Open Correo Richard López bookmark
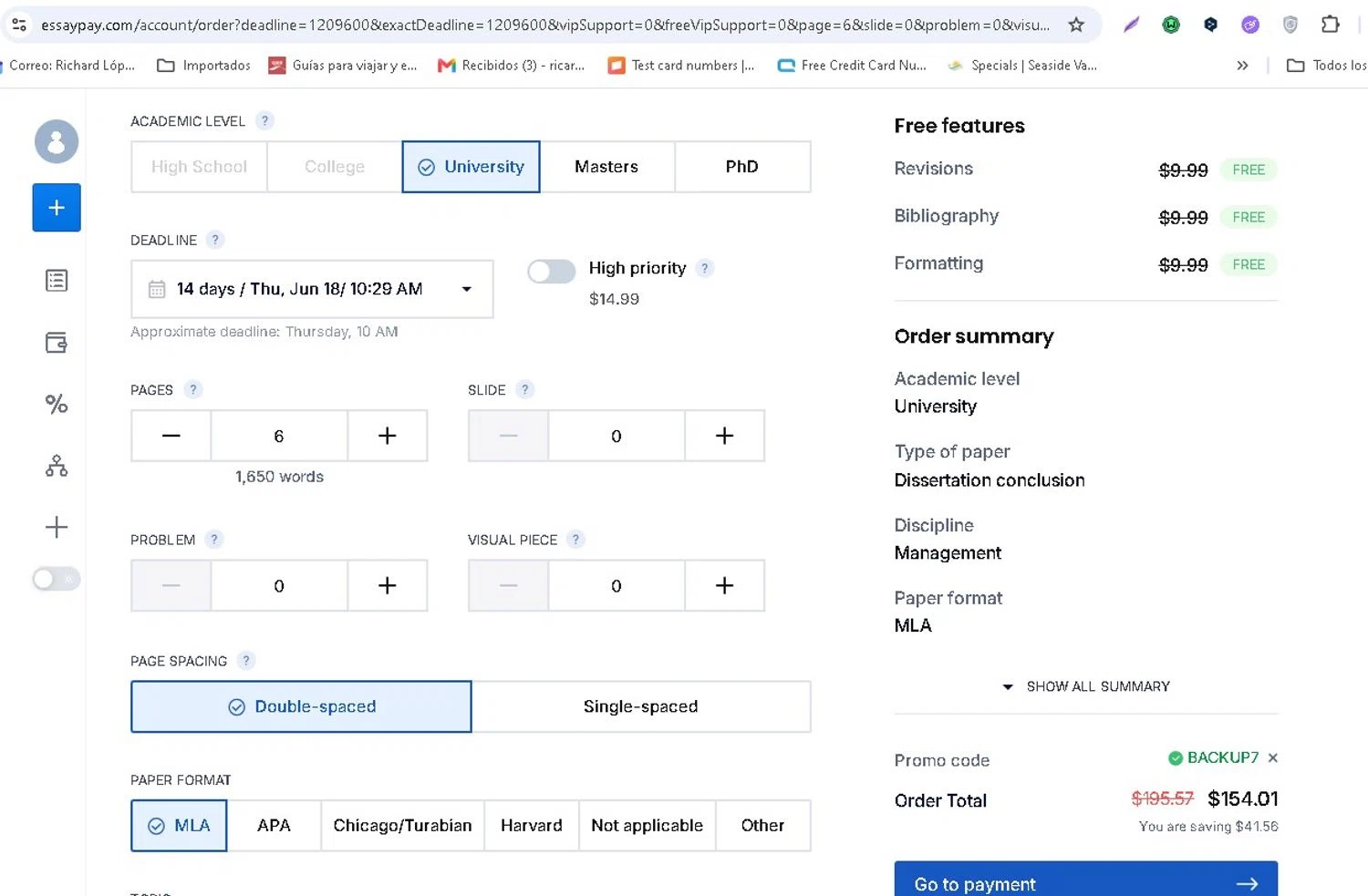 68,66
